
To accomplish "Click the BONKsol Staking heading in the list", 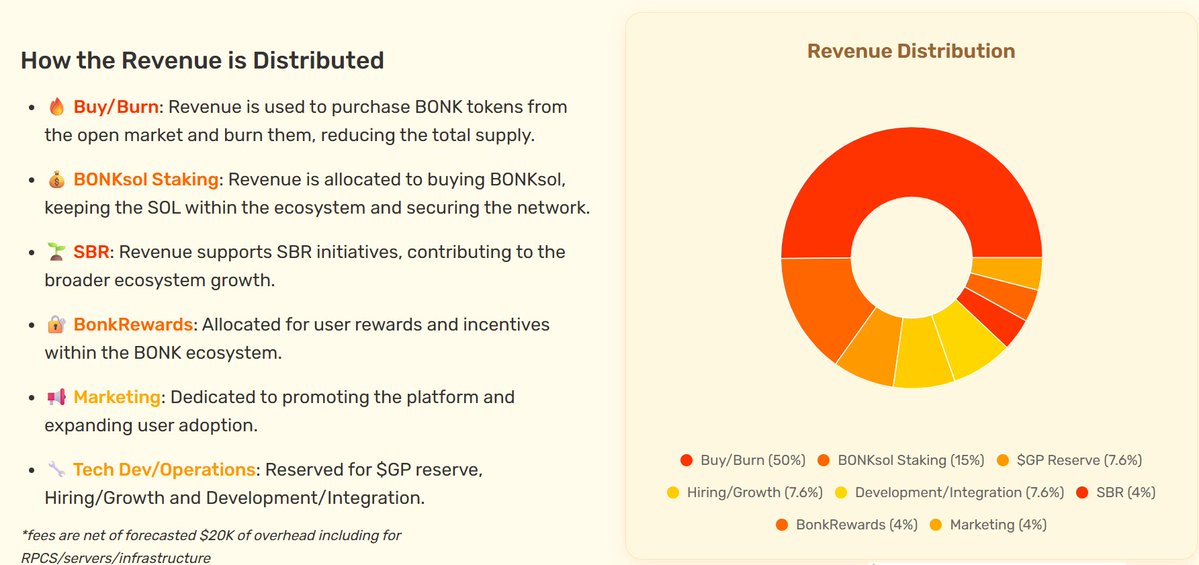I will (x=146, y=180).
